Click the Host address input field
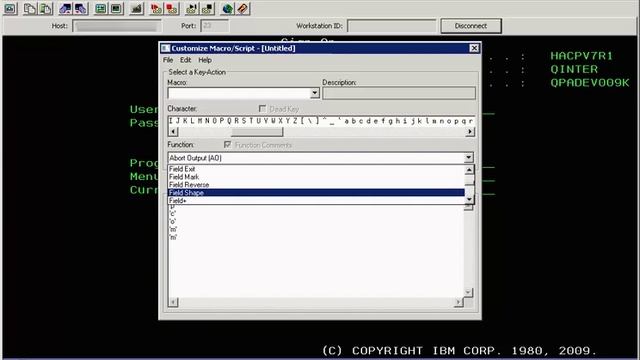Screen dimensions: 640x360 coord(117,26)
